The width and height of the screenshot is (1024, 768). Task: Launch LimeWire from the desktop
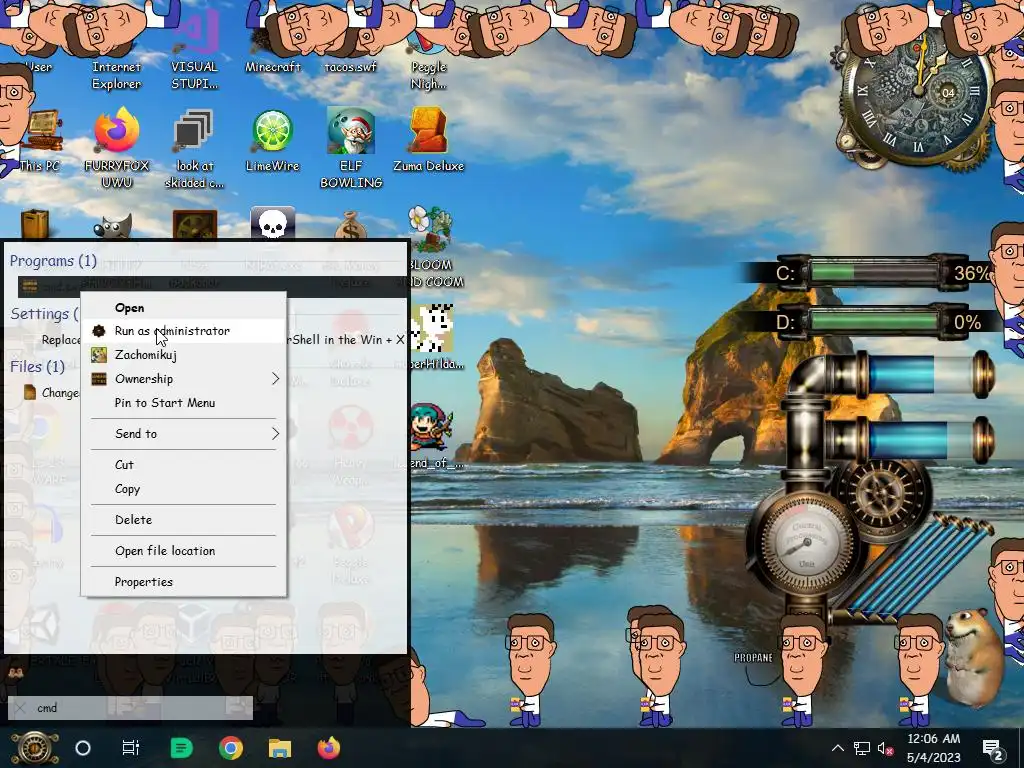click(272, 140)
